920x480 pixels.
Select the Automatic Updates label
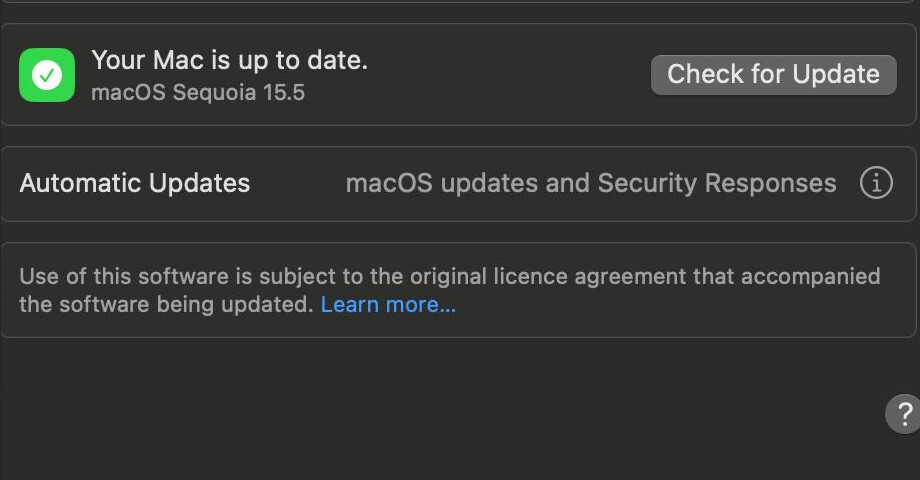click(x=135, y=183)
